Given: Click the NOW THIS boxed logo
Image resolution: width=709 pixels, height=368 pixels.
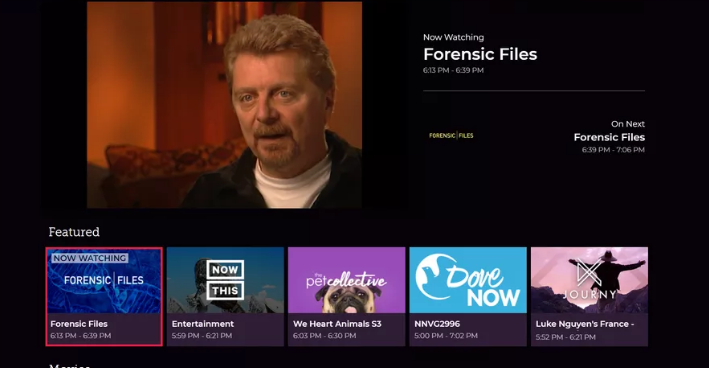Looking at the screenshot, I should [225, 280].
